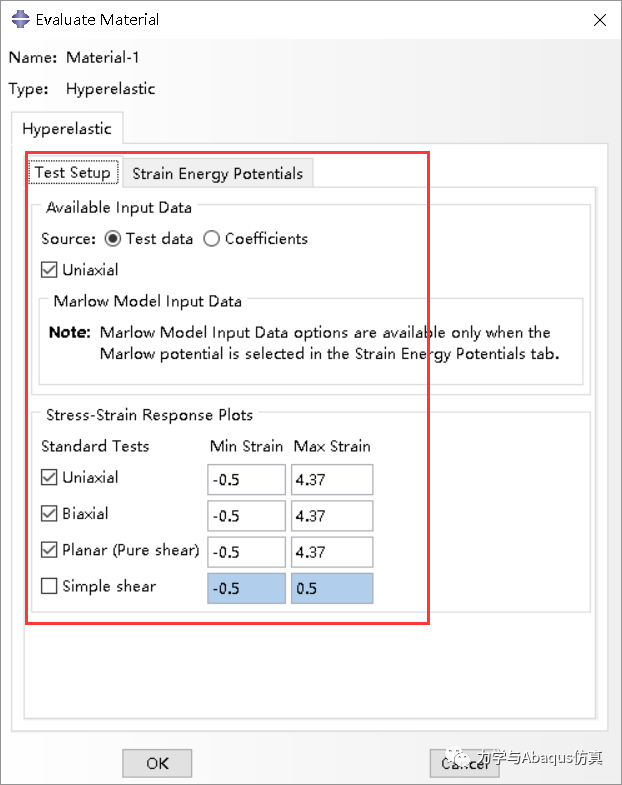Click the 'Material-1' name text
The width and height of the screenshot is (622, 785).
(103, 58)
